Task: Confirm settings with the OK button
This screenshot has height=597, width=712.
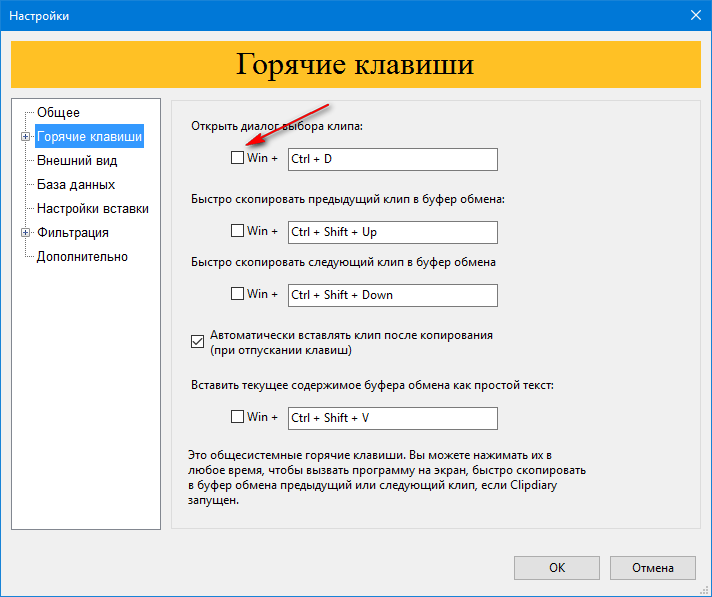Action: point(557,568)
